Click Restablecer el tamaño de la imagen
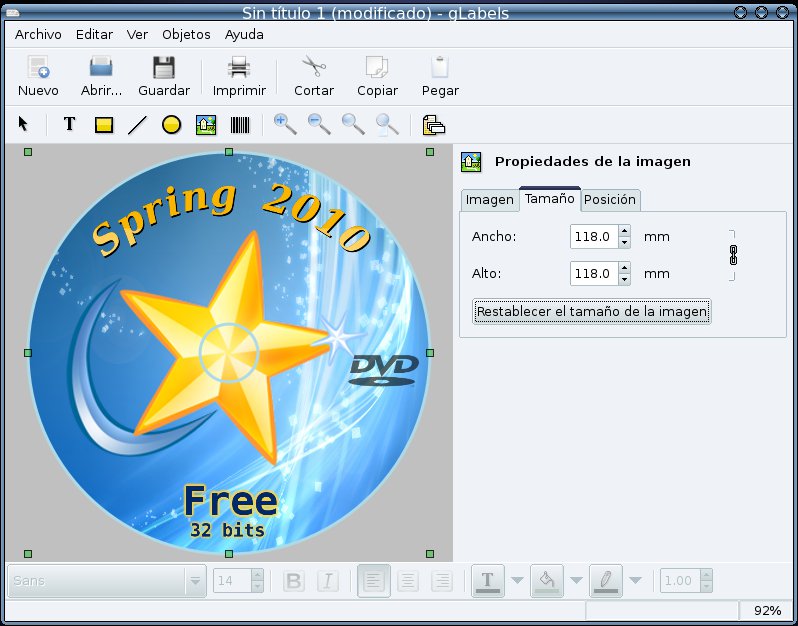Viewport: 798px width, 626px height. pos(591,311)
